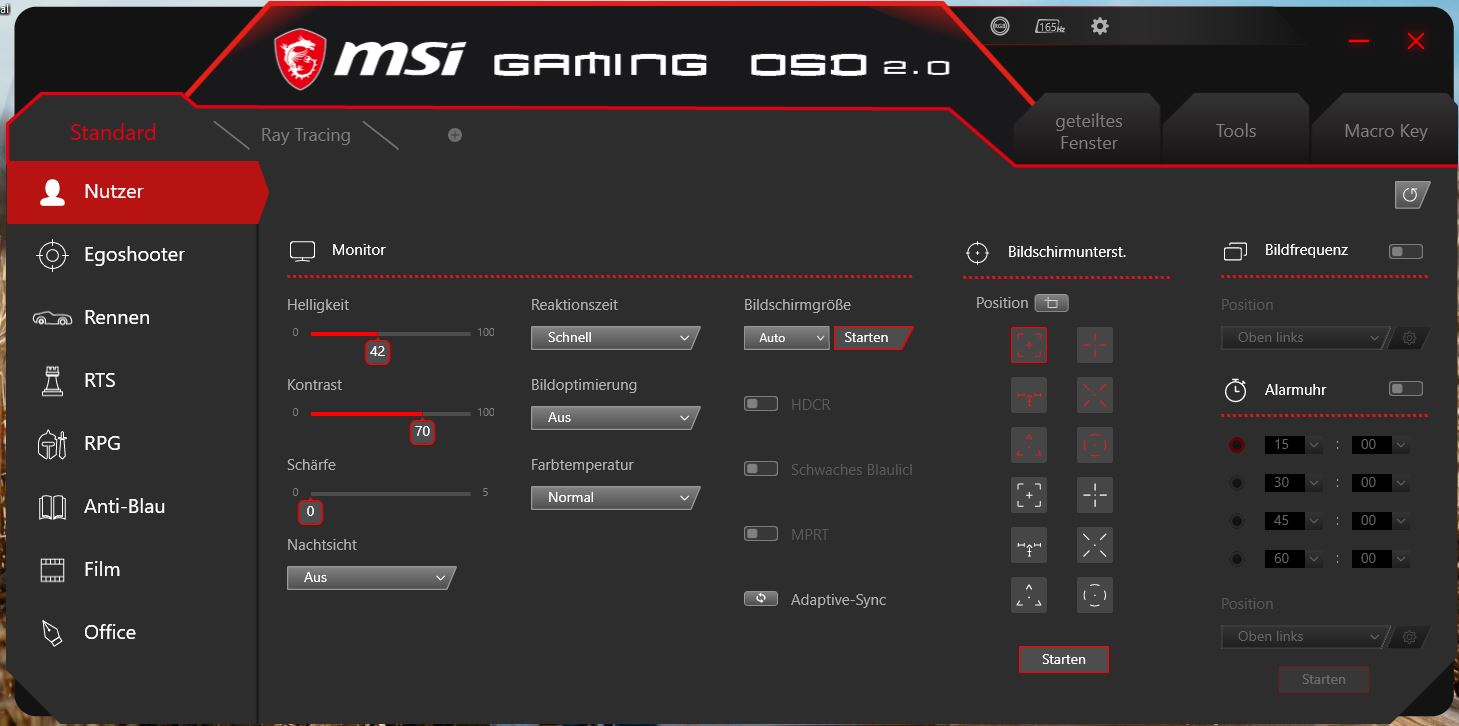Viewport: 1459px width, 726px height.
Task: Choose the red T-shaped rangefinder crosshair
Action: pyautogui.click(x=1029, y=395)
